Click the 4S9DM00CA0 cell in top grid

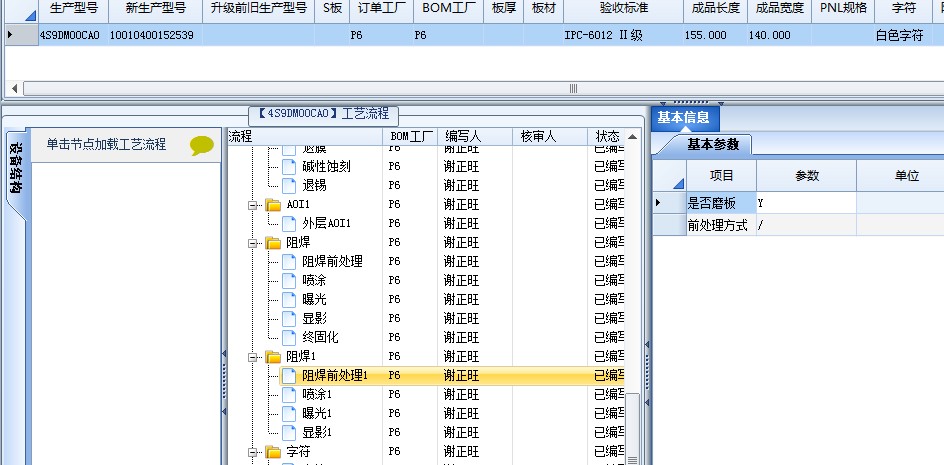tap(73, 35)
